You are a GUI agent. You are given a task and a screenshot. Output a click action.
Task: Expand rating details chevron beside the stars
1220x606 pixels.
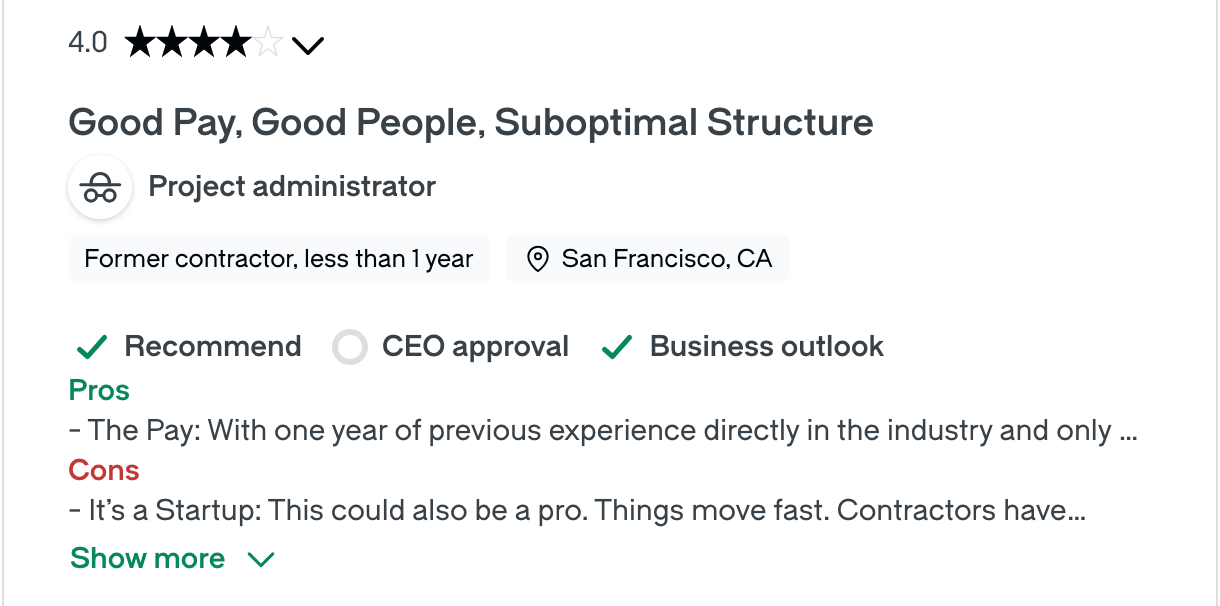coord(308,45)
